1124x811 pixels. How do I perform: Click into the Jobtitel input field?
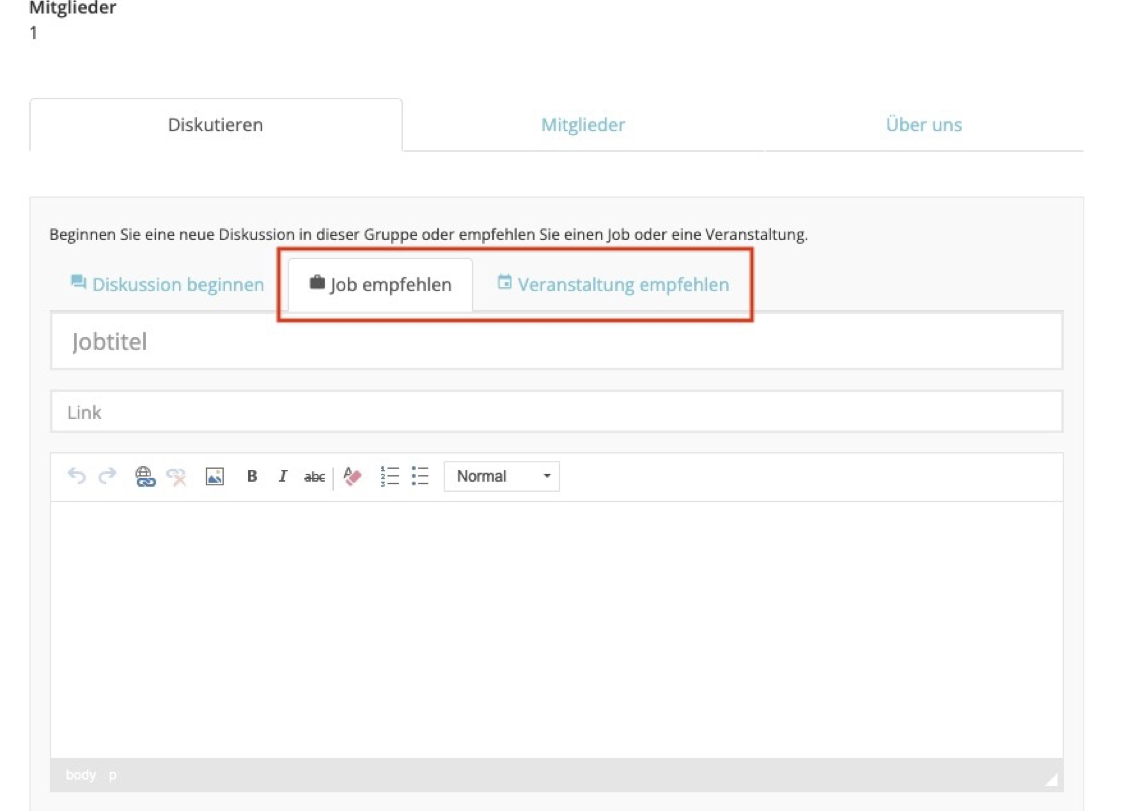tap(556, 342)
